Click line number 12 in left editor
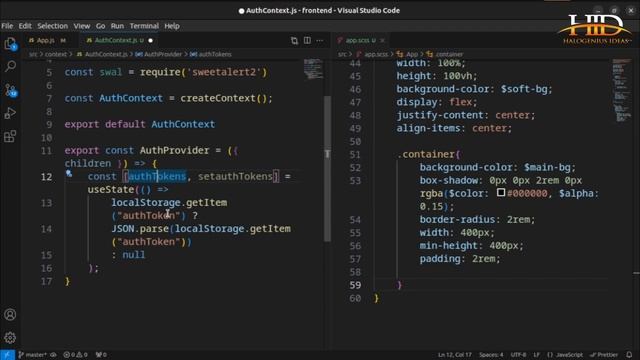 46,177
